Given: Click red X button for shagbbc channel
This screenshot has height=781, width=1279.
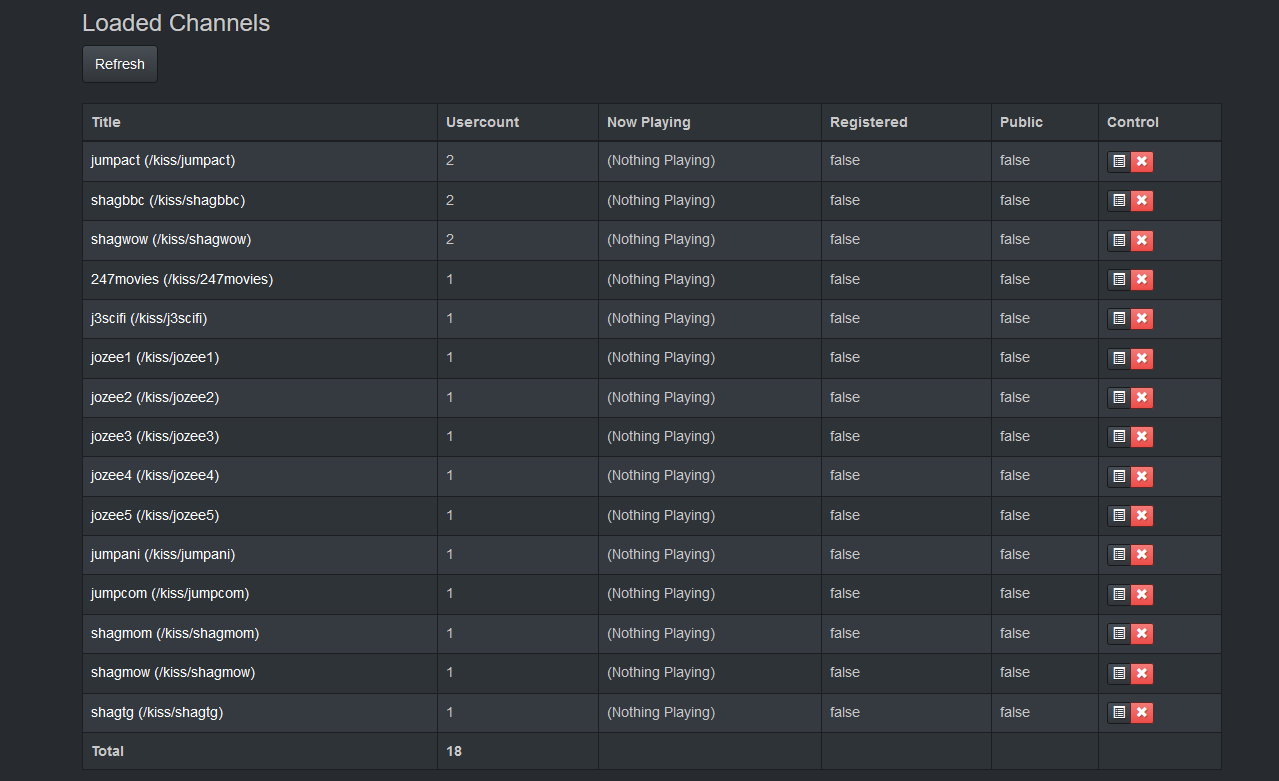Looking at the screenshot, I should (x=1142, y=201).
